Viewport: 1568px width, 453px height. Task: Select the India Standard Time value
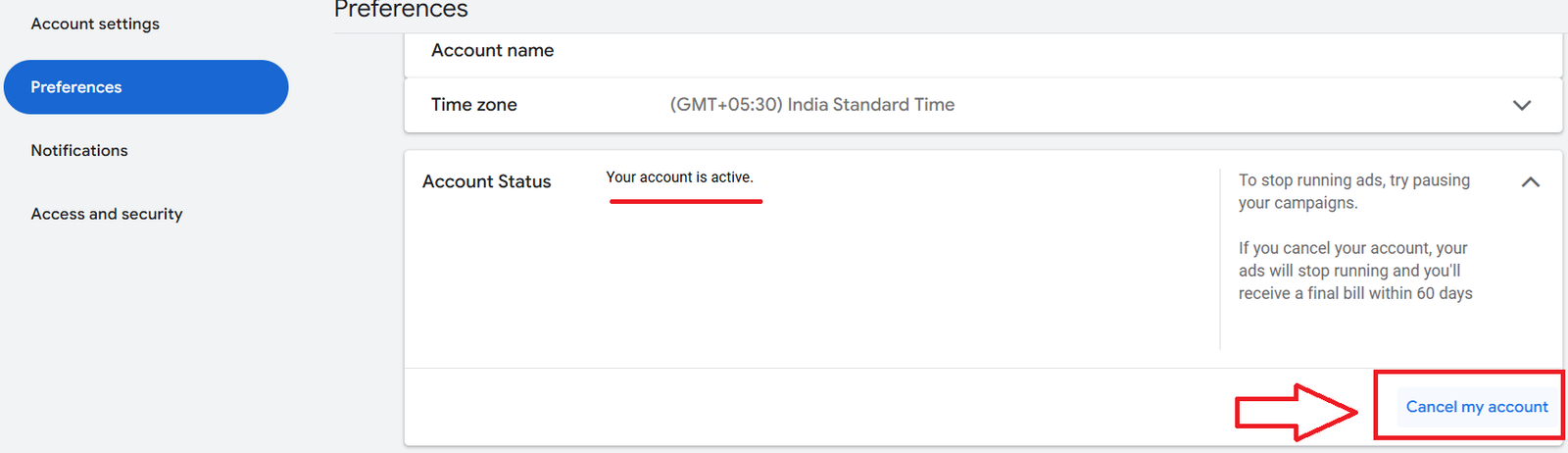tap(811, 105)
